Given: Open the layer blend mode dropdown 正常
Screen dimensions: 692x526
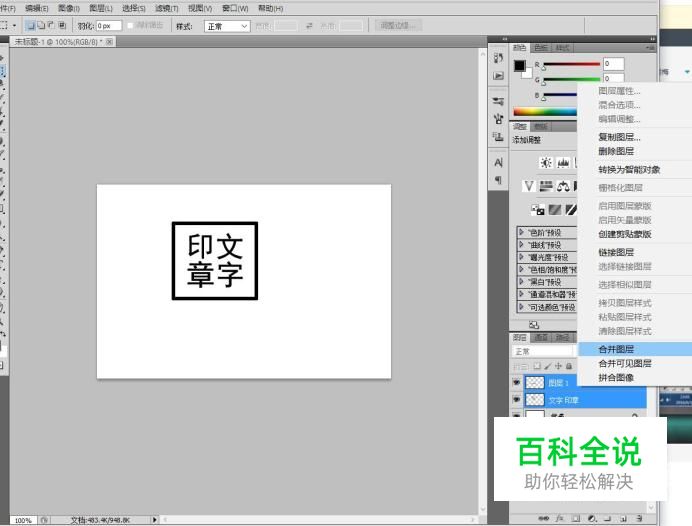Looking at the screenshot, I should point(543,351).
